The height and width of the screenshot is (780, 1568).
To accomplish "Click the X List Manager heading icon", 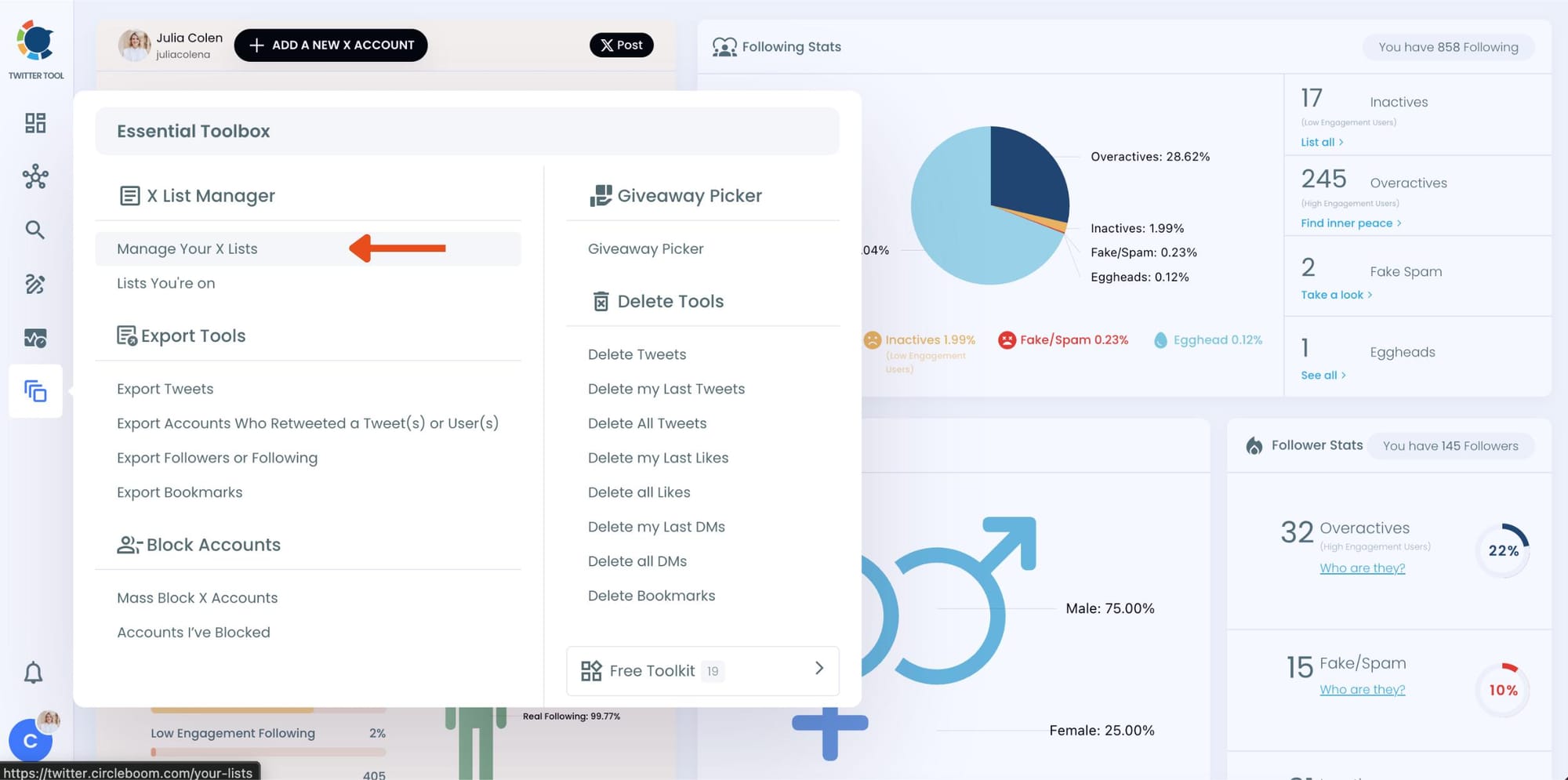I will (129, 196).
